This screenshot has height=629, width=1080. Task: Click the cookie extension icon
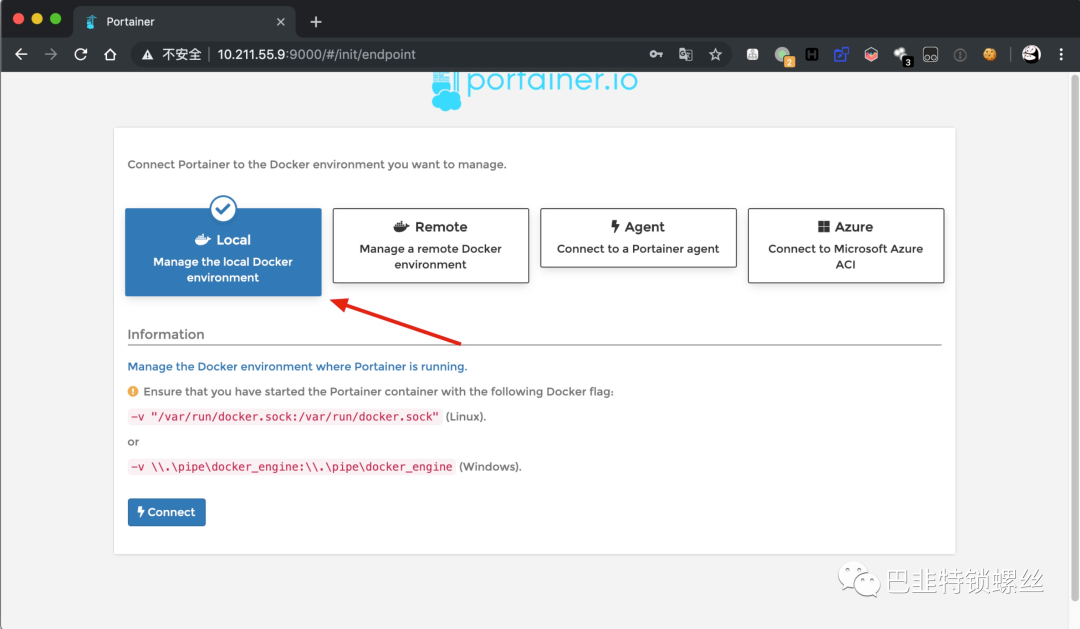990,54
